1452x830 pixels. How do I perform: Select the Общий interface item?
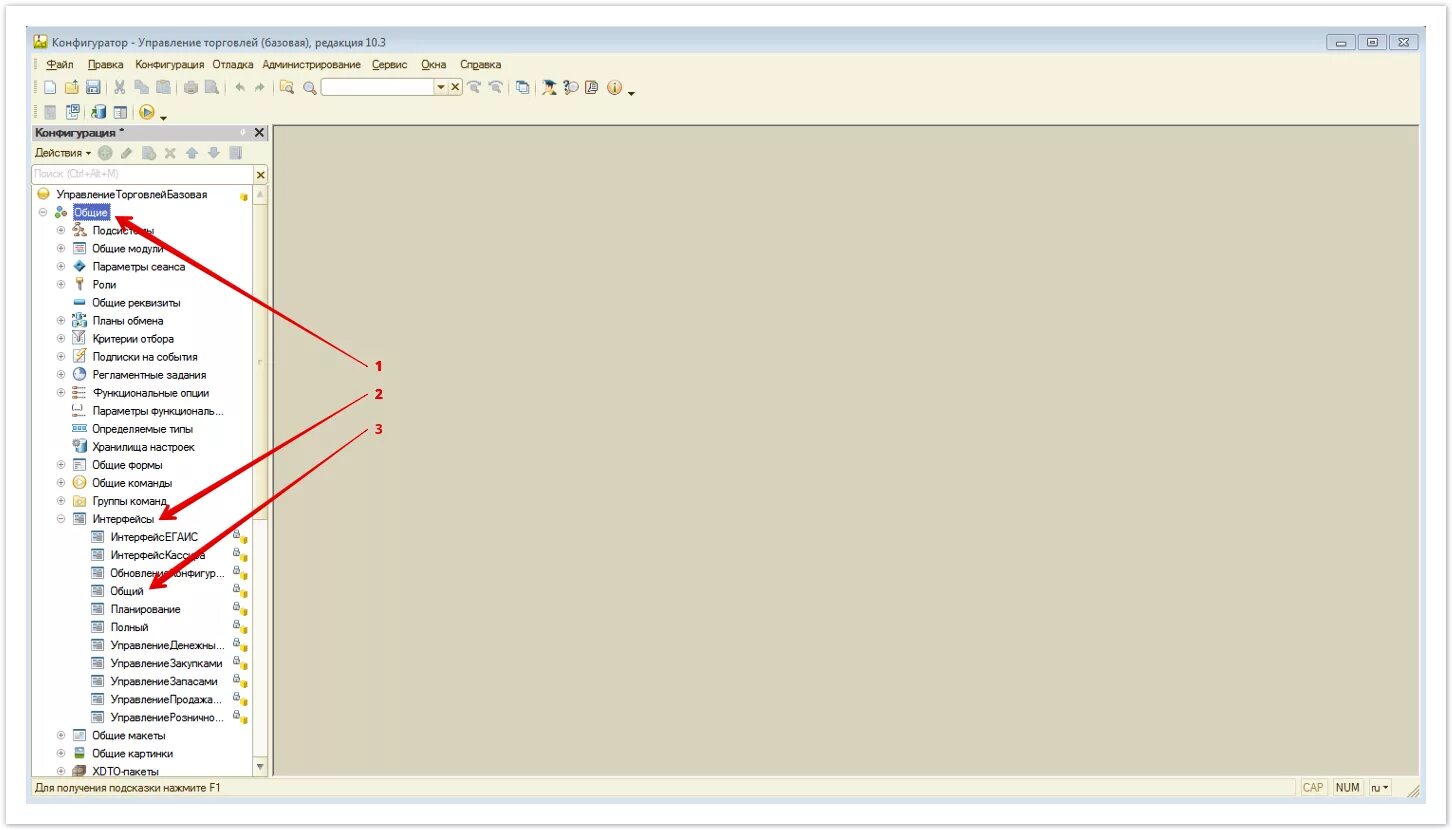[127, 591]
